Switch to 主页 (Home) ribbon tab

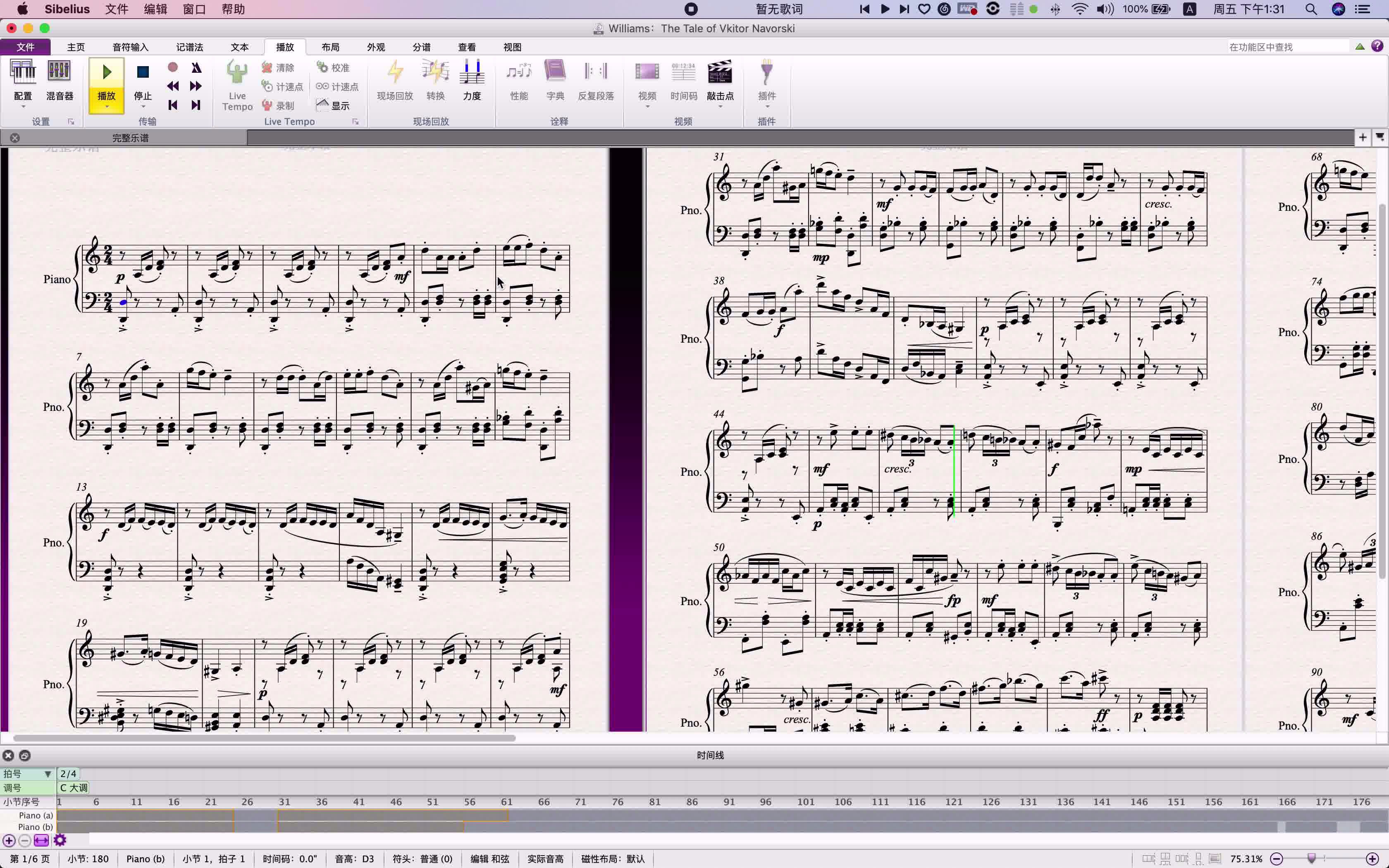point(76,47)
